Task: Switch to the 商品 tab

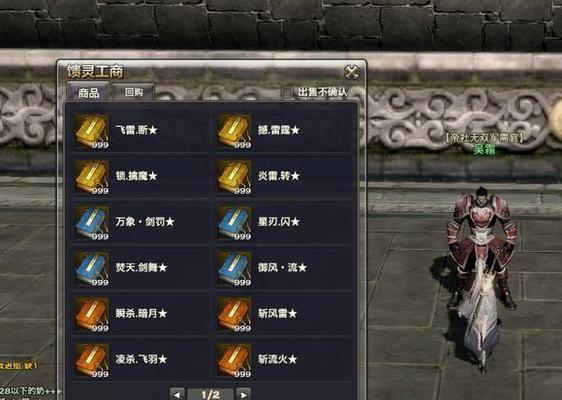Action: pyautogui.click(x=88, y=92)
